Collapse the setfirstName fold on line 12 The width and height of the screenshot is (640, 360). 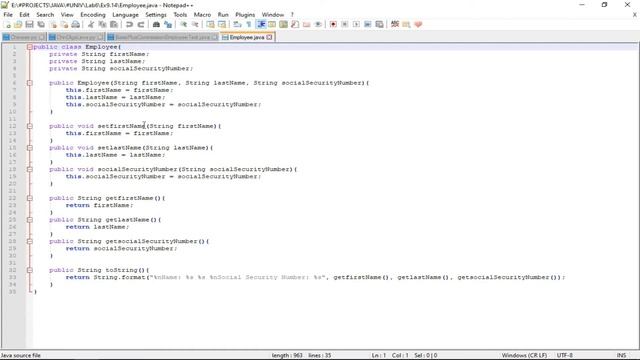(x=29, y=126)
